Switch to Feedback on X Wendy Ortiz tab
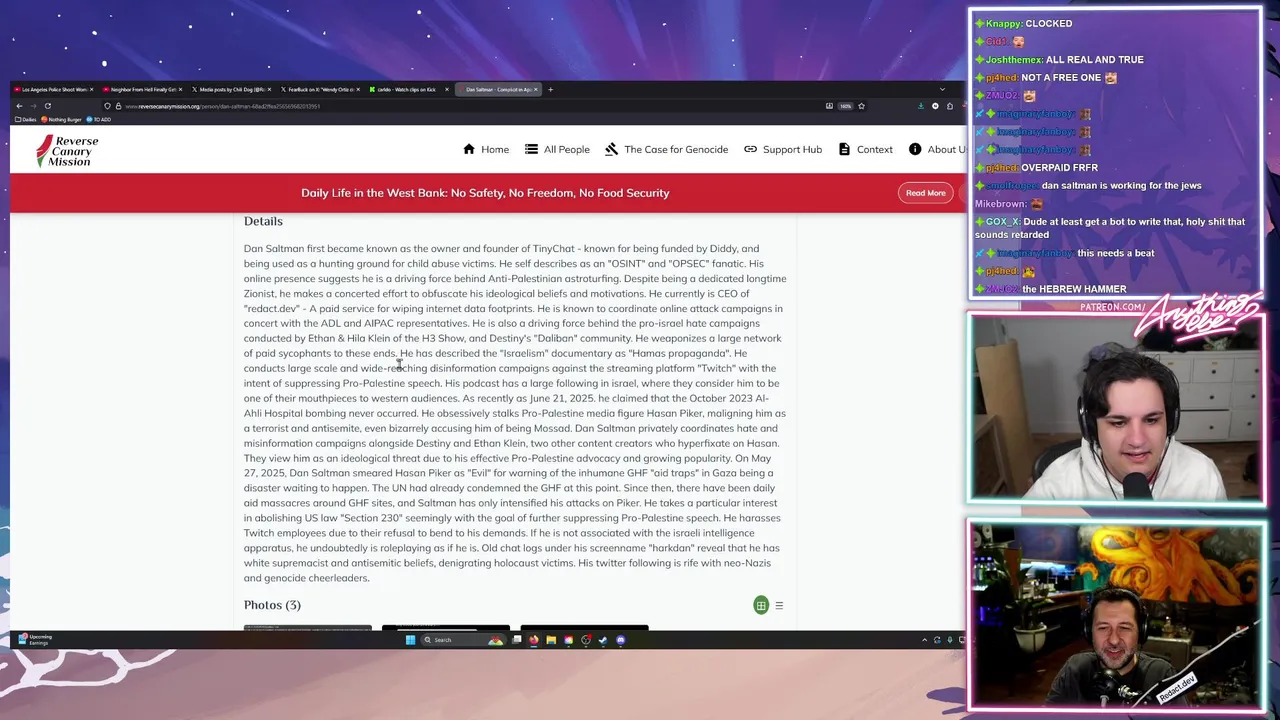The height and width of the screenshot is (720, 1280). (320, 89)
